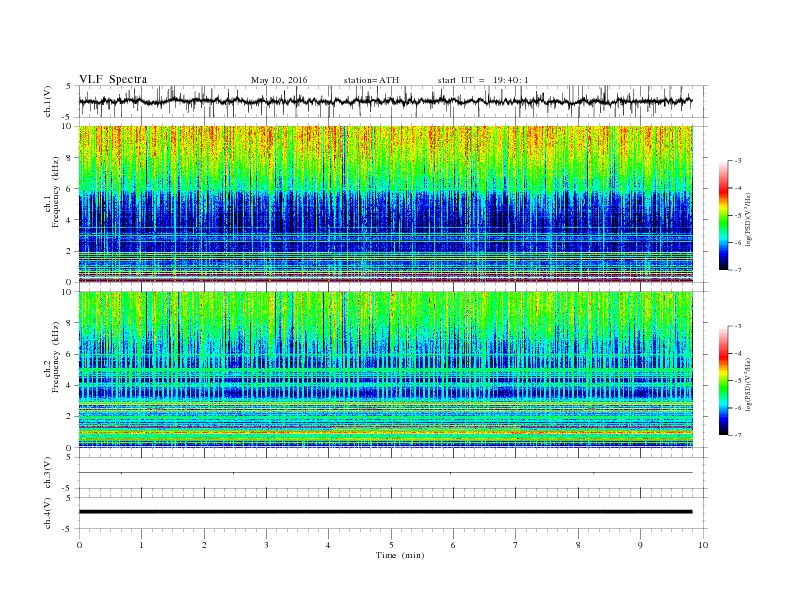Click the 9 minute tick label
This screenshot has width=792, height=612.
click(x=640, y=545)
